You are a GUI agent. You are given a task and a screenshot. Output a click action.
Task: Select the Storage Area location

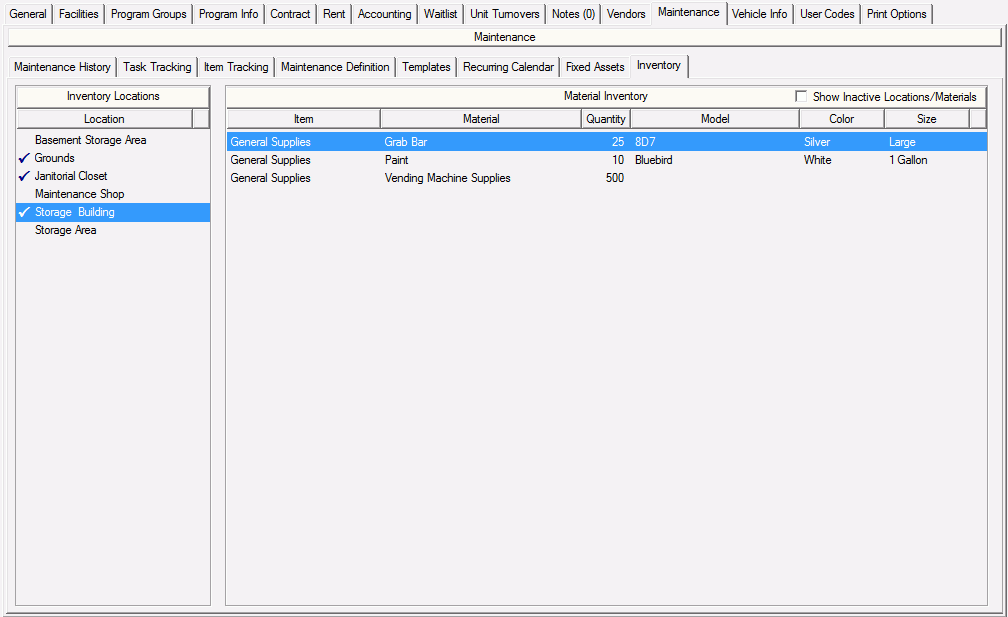[x=65, y=230]
